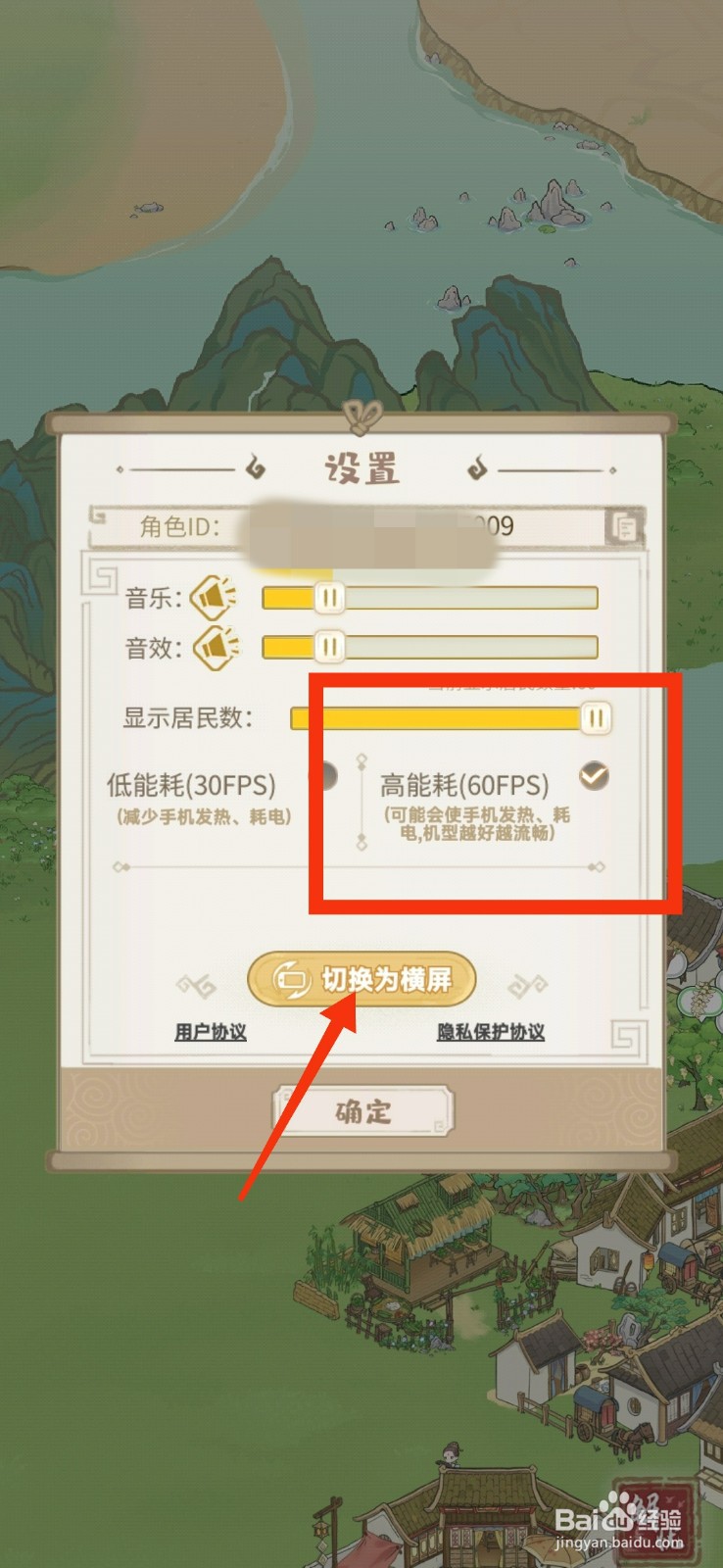Image resolution: width=723 pixels, height=1568 pixels.
Task: Click the 低能耗(30FPS) label text
Action: pyautogui.click(x=191, y=785)
